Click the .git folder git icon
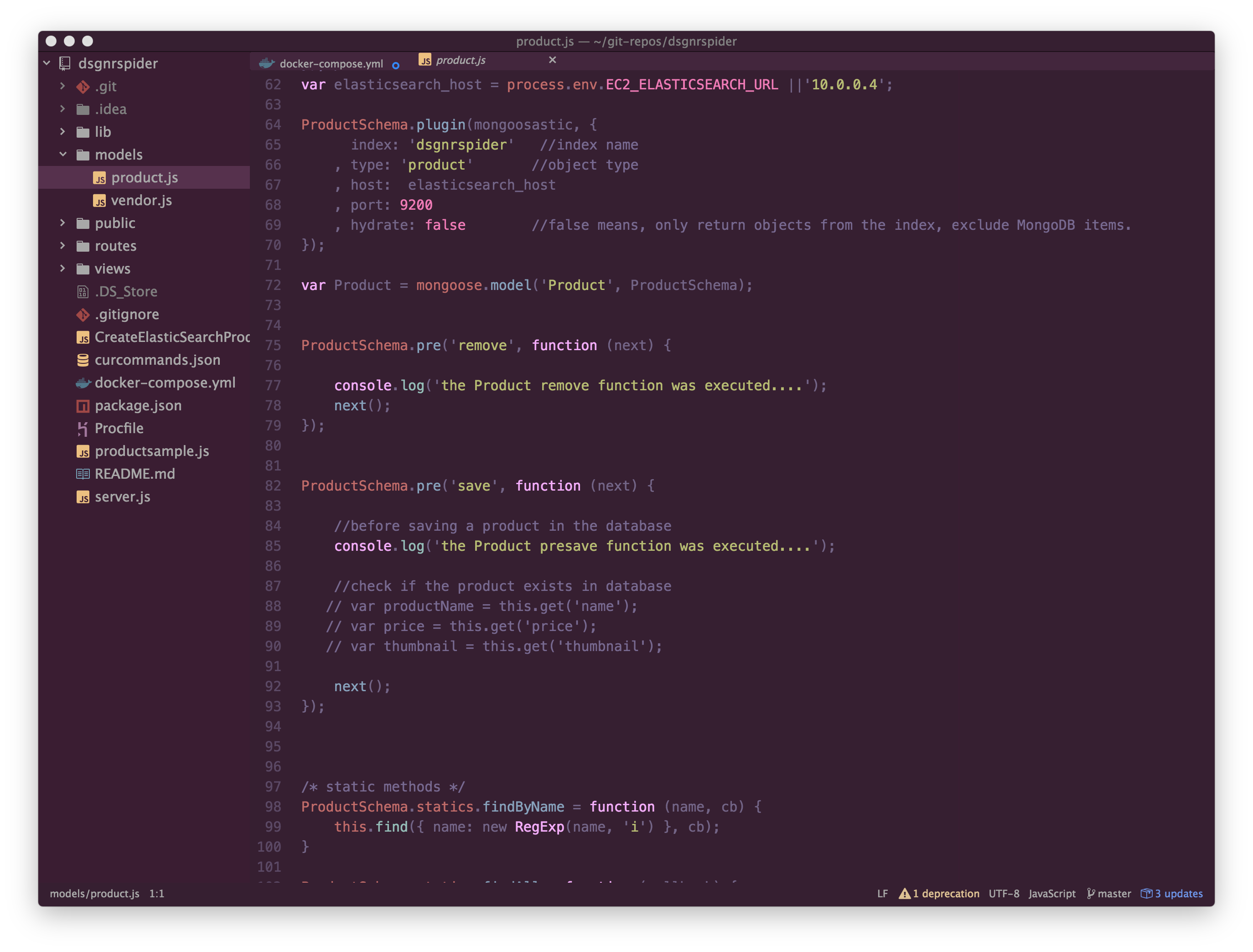The width and height of the screenshot is (1253, 952). pos(83,87)
